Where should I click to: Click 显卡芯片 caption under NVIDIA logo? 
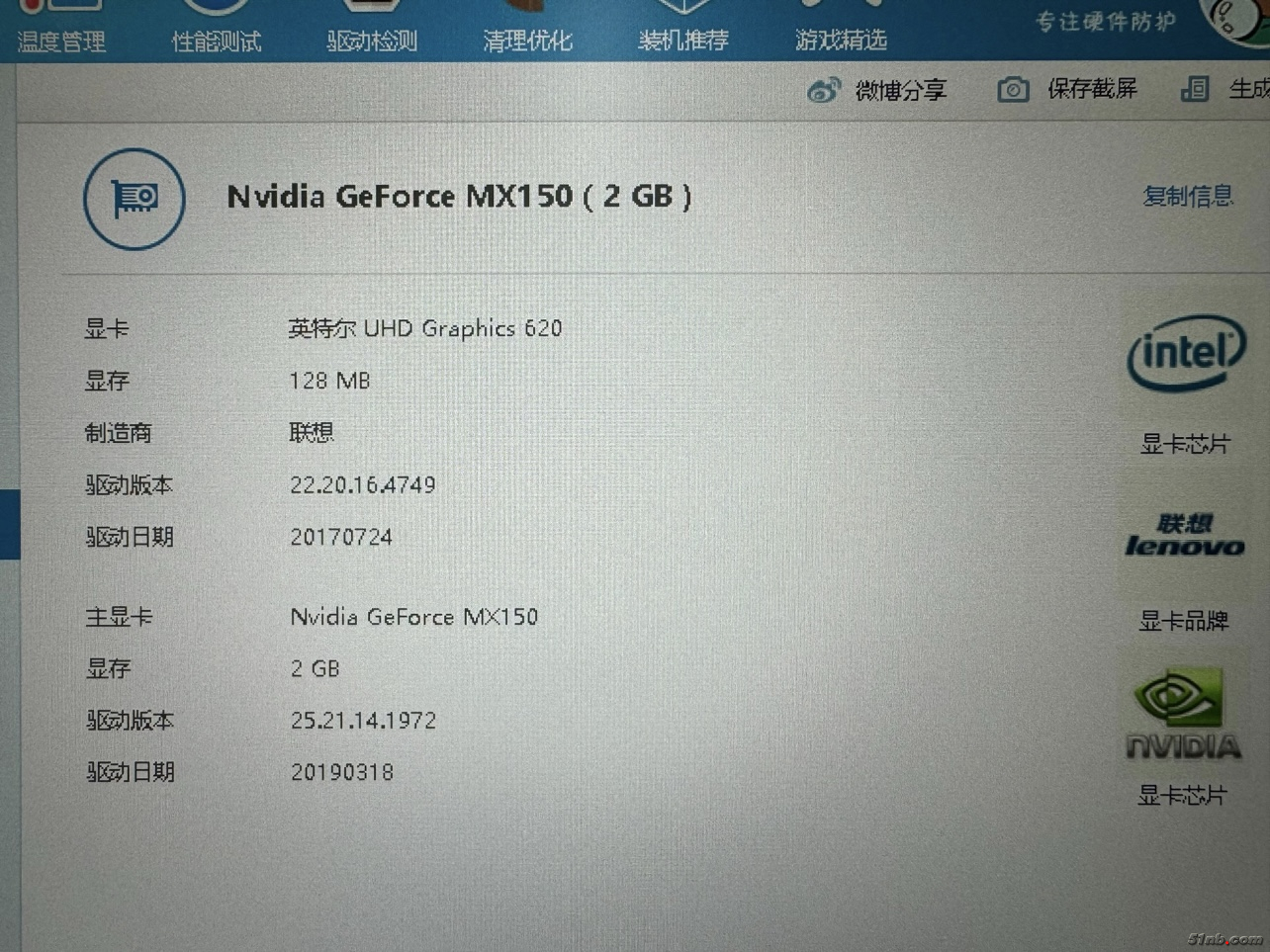[x=1182, y=796]
